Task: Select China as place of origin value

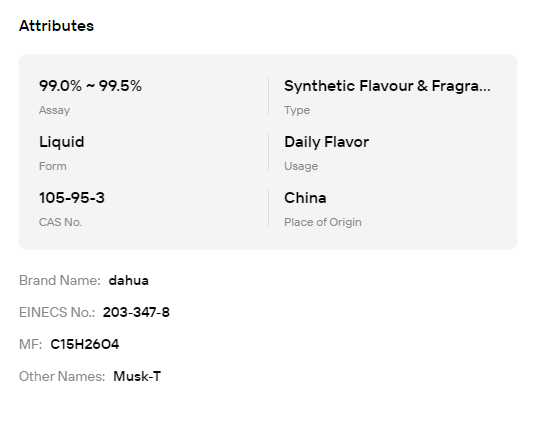Action: pyautogui.click(x=305, y=198)
